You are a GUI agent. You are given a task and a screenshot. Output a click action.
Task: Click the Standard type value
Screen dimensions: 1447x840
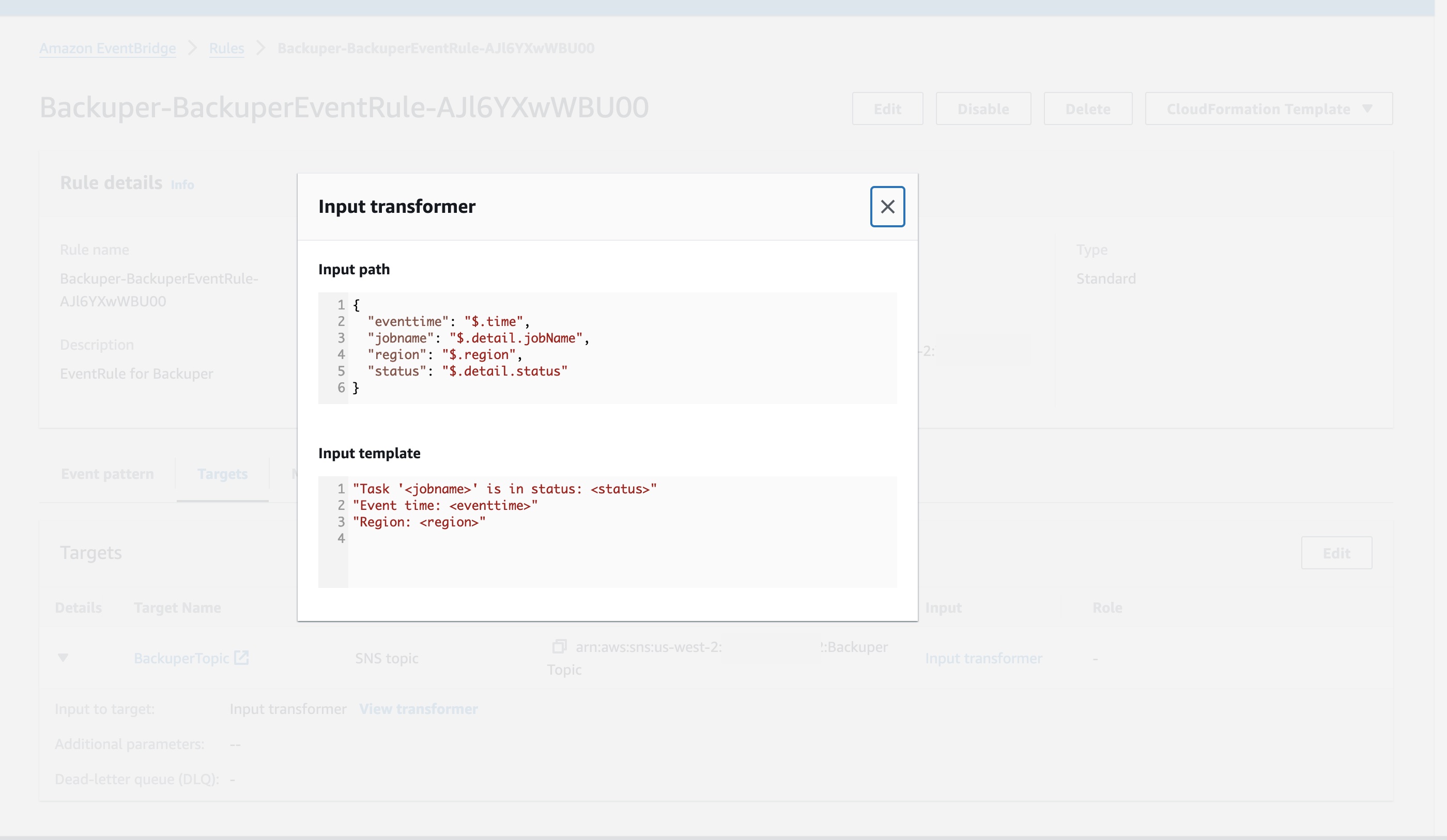pyautogui.click(x=1106, y=278)
